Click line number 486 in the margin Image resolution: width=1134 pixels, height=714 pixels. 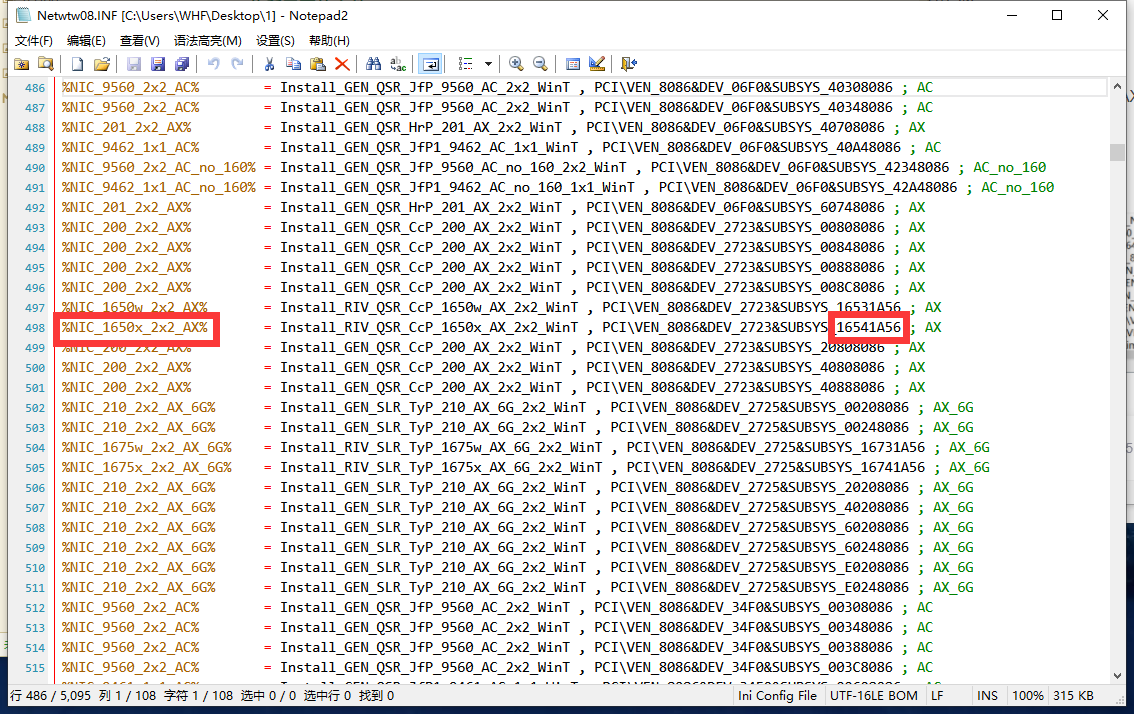pos(35,88)
